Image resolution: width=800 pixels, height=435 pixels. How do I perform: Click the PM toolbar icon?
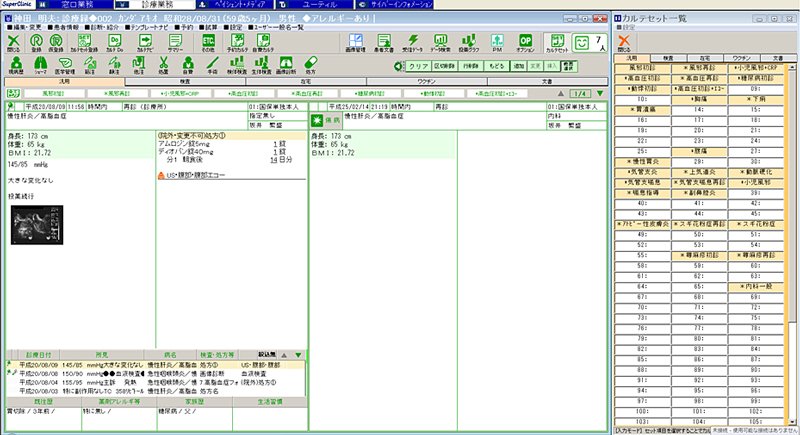tap(497, 43)
